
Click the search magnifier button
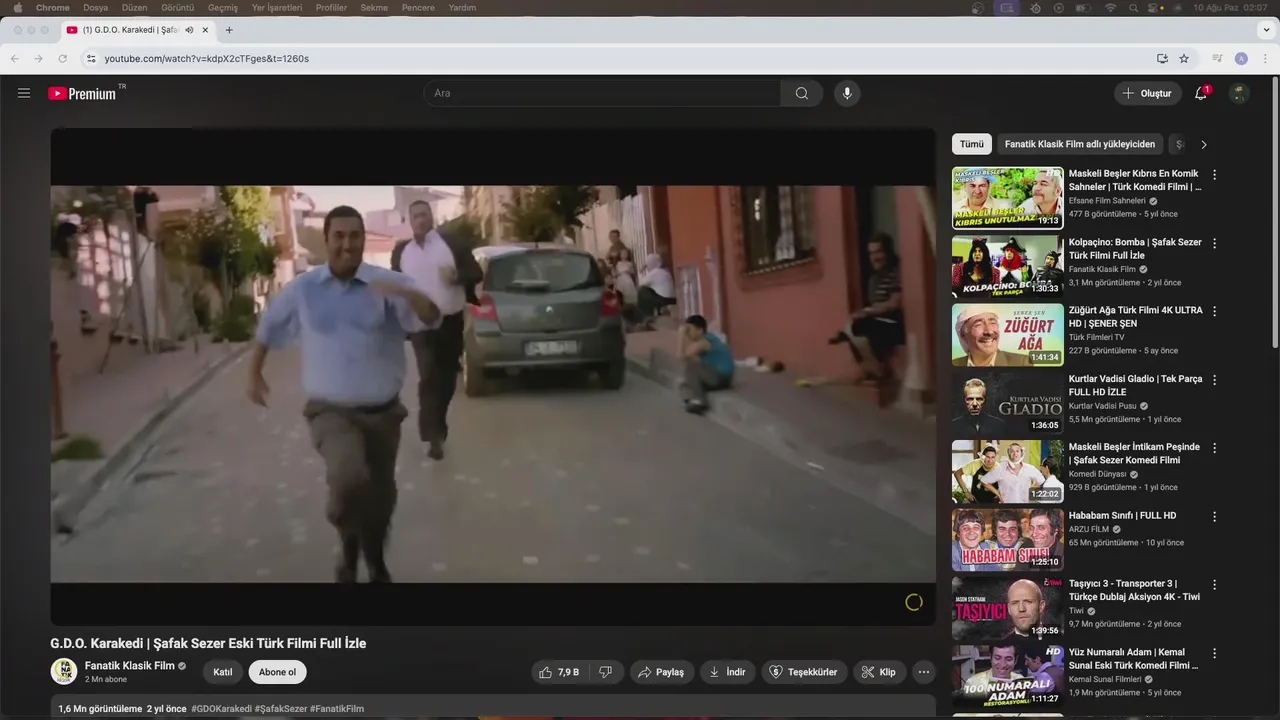802,93
